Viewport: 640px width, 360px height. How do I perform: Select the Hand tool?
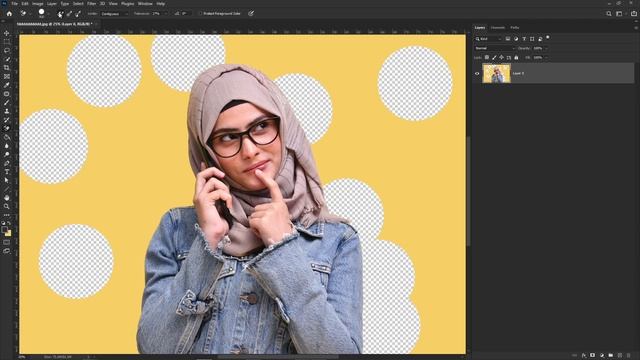7,198
